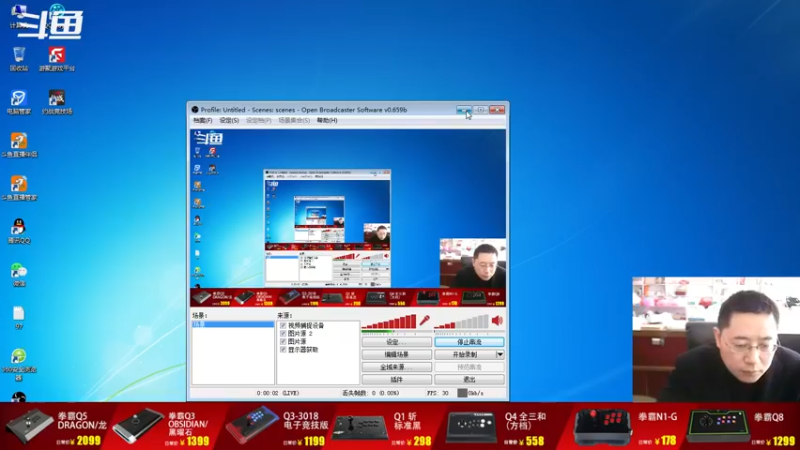The image size is (800, 450).
Task: Open the 斗鱼直播管家 desktop shortcut
Action: click(x=19, y=188)
